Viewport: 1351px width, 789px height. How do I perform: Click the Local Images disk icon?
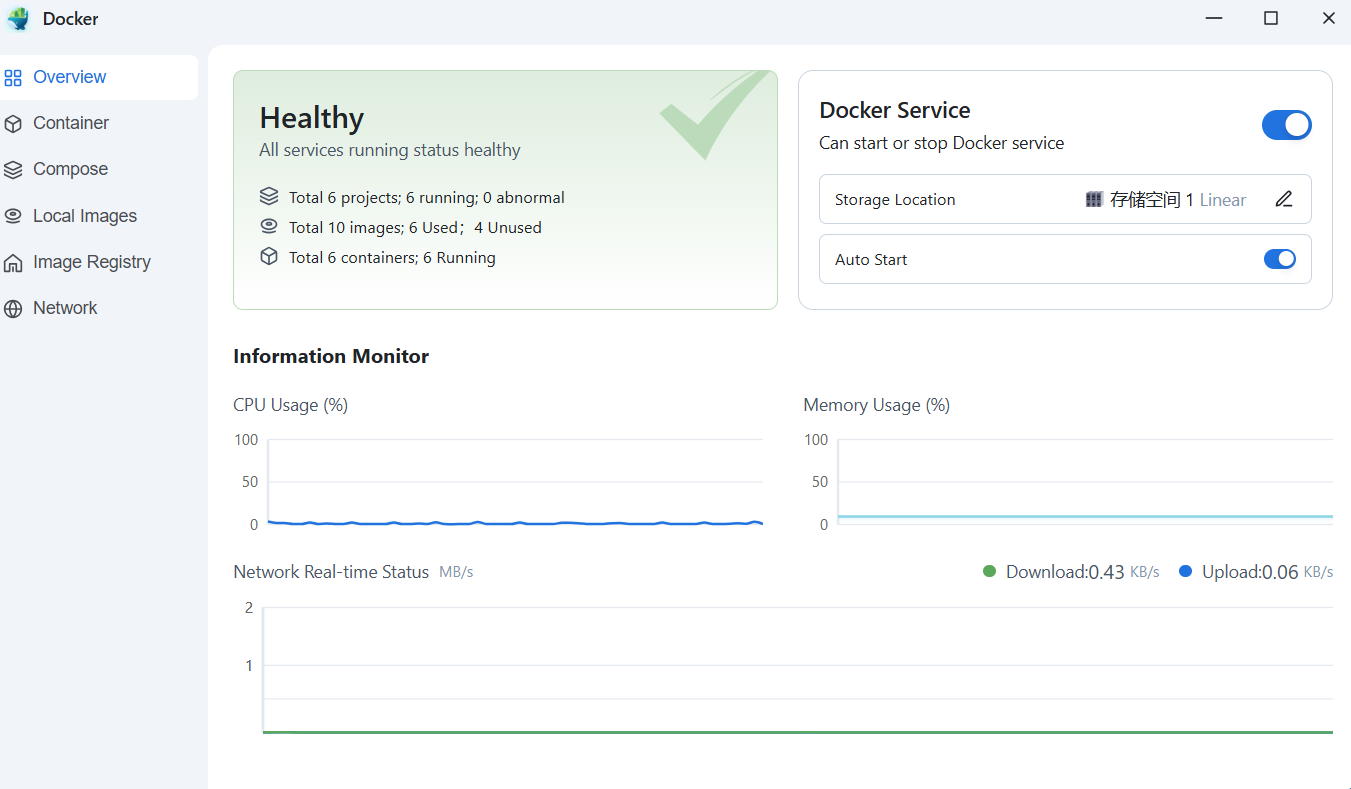tap(13, 216)
